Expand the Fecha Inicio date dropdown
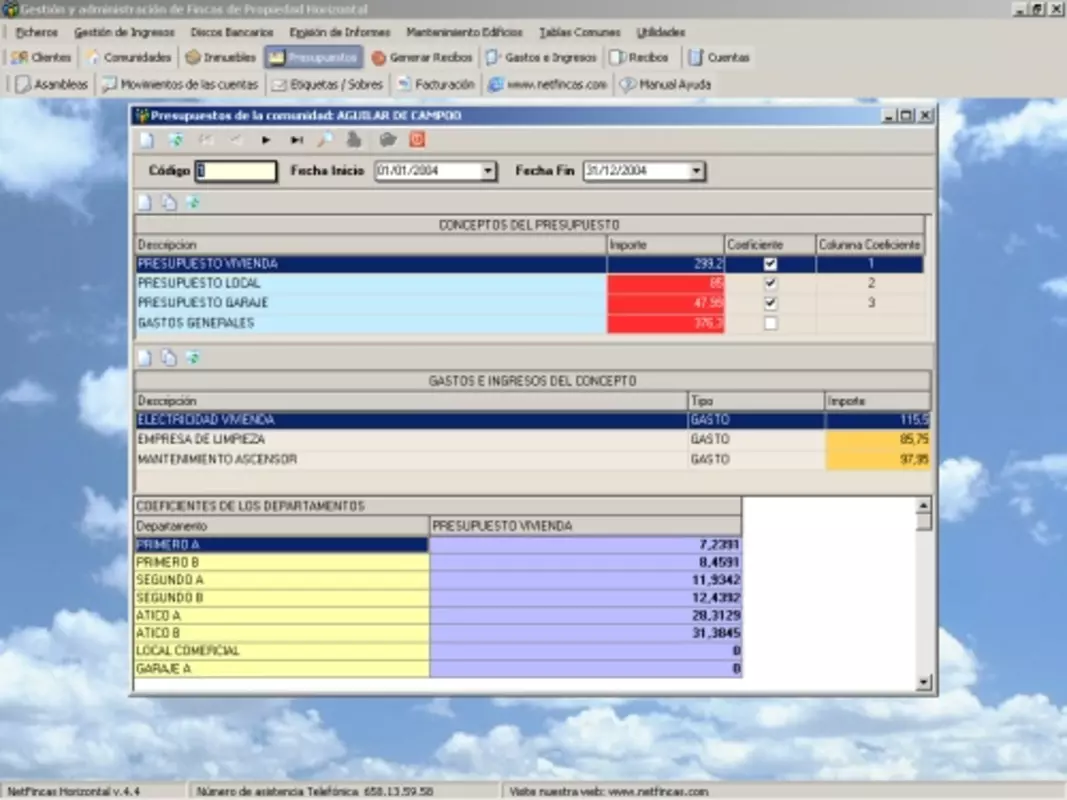This screenshot has width=1067, height=800. [x=488, y=171]
